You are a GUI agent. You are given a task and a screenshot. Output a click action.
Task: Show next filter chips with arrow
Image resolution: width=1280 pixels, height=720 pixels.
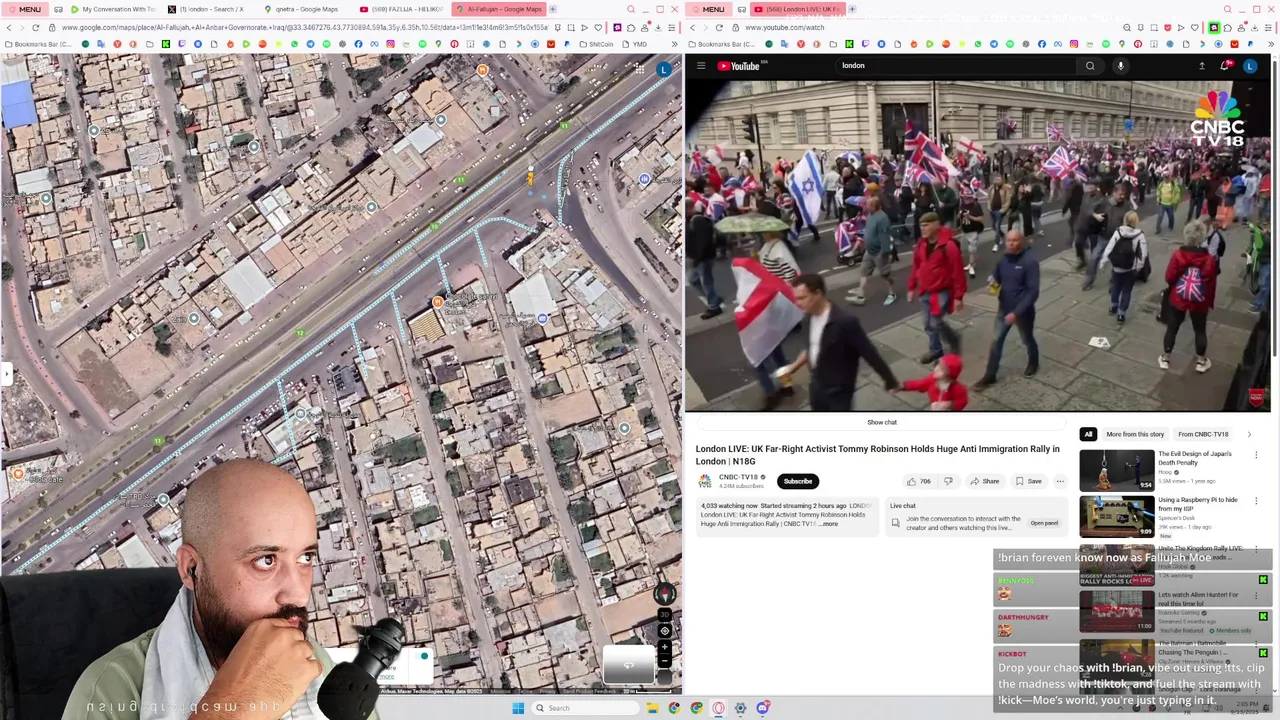coord(1248,434)
